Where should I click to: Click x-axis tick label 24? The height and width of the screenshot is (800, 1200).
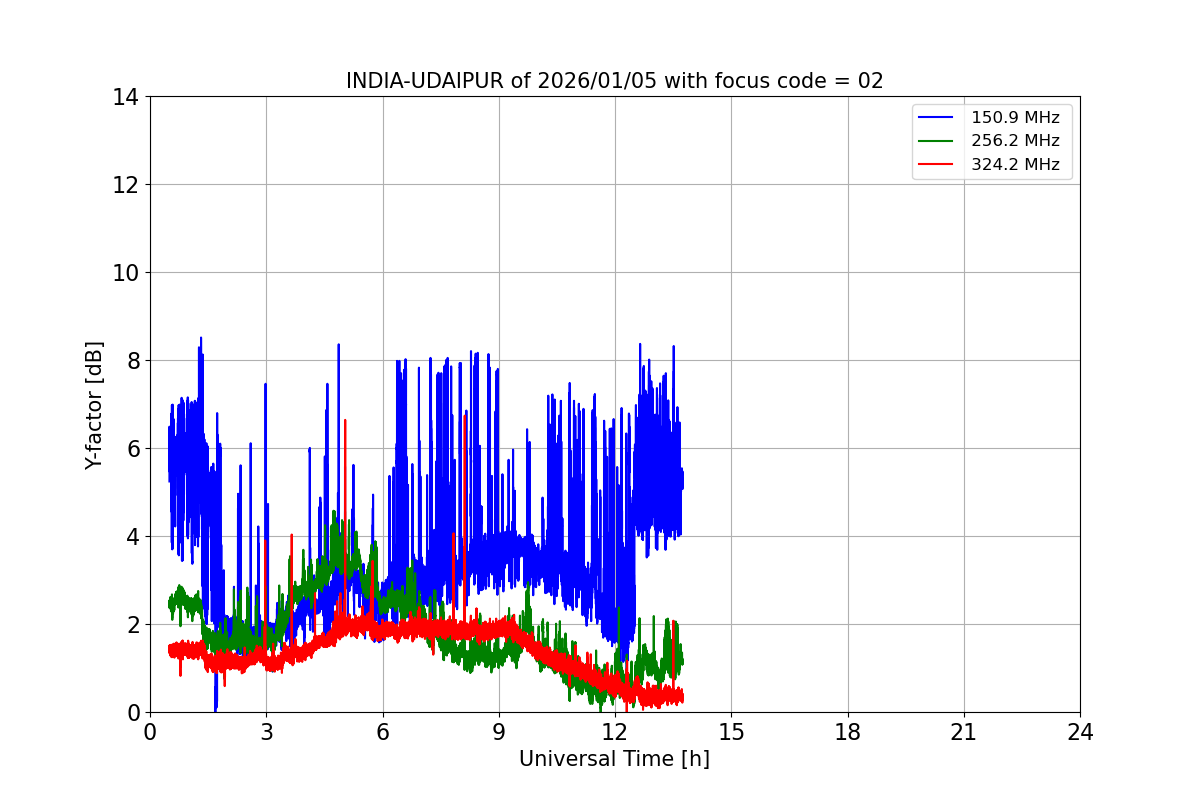(1080, 732)
